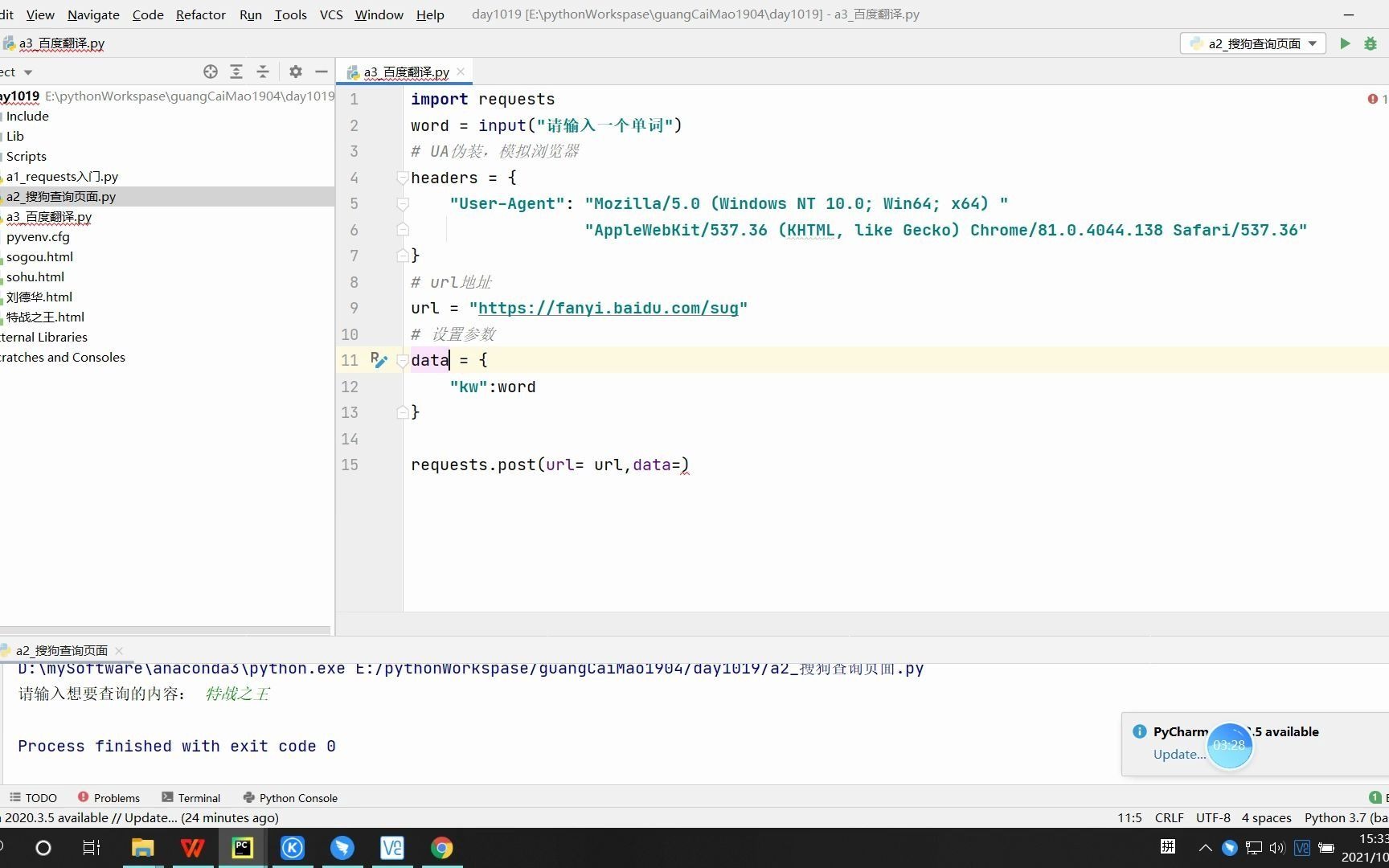The image size is (1389, 868).
Task: Click the intention pencil icon on line 11
Action: click(379, 359)
